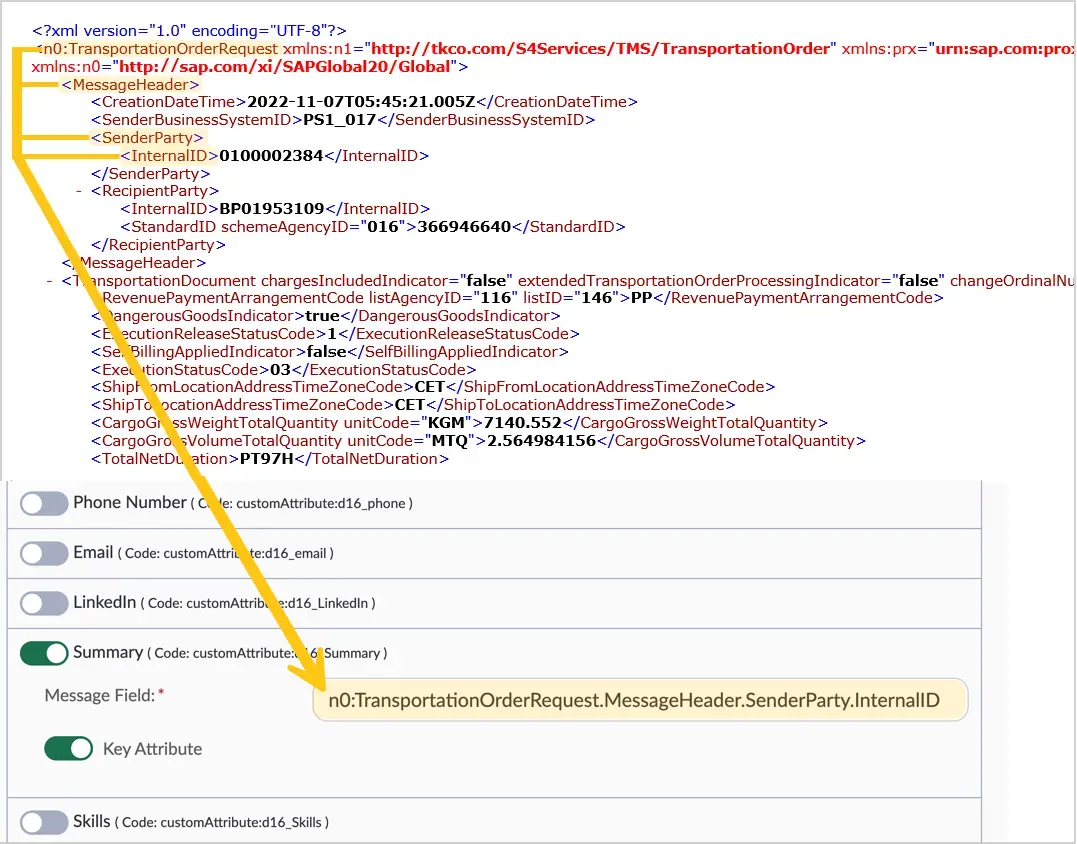This screenshot has height=844, width=1077.
Task: Click the closing RecipientParty tag
Action: point(159,244)
